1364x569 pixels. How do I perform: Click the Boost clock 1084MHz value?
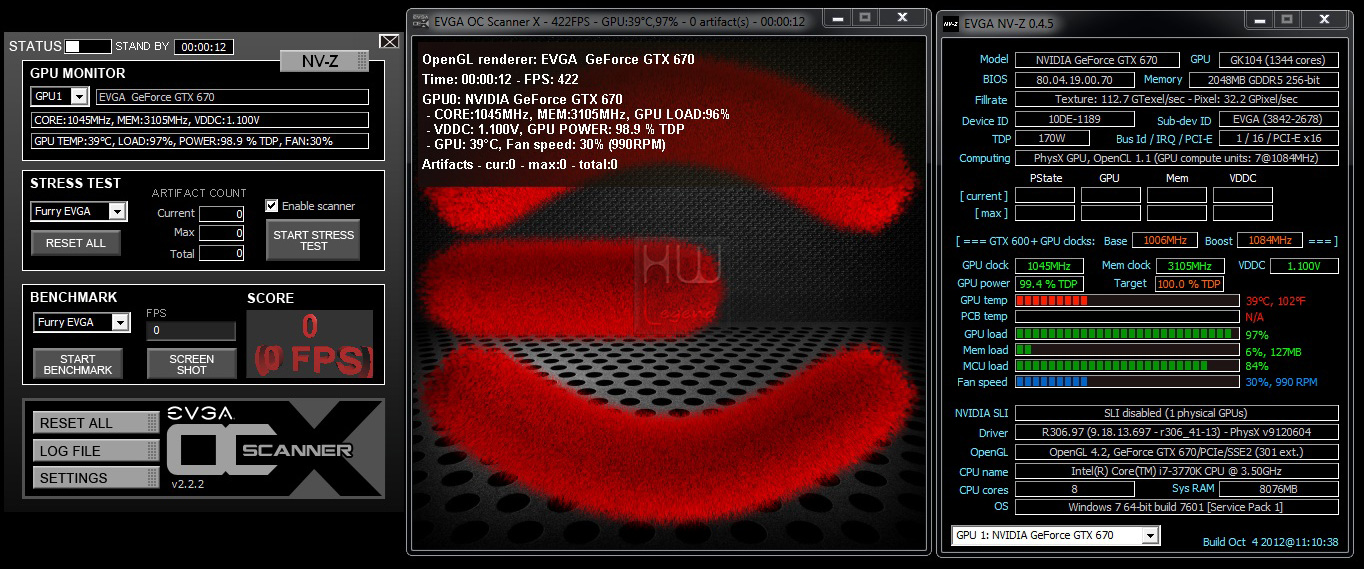click(x=1270, y=241)
